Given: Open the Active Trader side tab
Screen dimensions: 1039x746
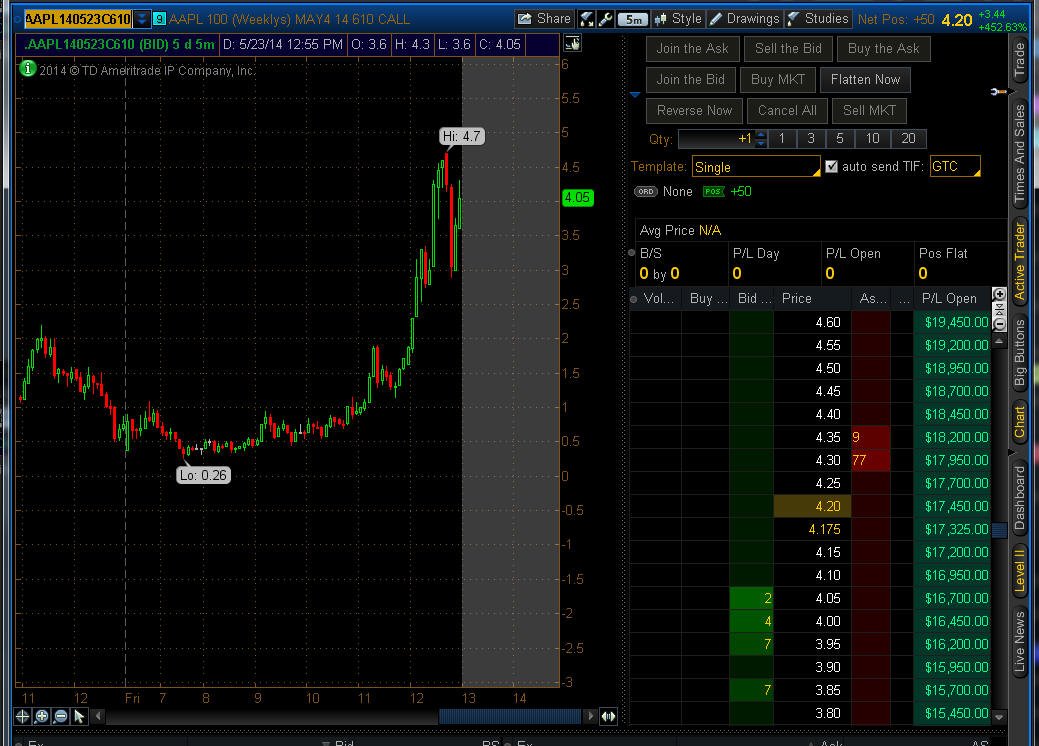Looking at the screenshot, I should [x=1020, y=261].
